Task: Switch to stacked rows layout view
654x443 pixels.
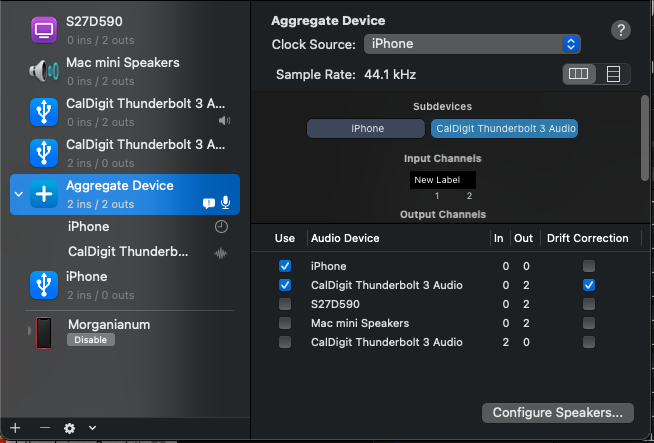Action: 613,74
